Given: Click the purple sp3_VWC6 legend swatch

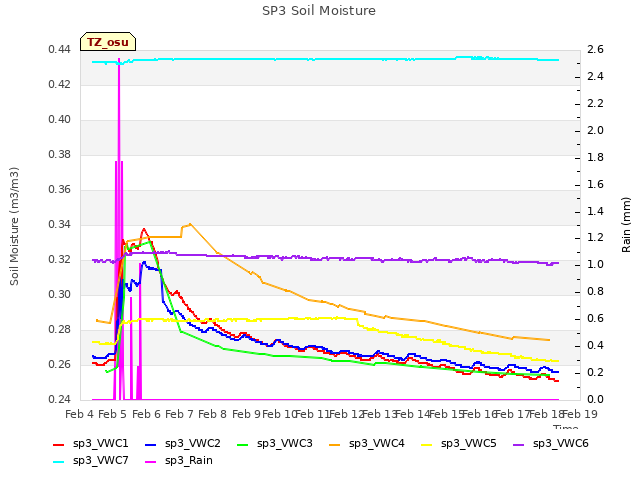Looking at the screenshot, I should (x=519, y=444).
